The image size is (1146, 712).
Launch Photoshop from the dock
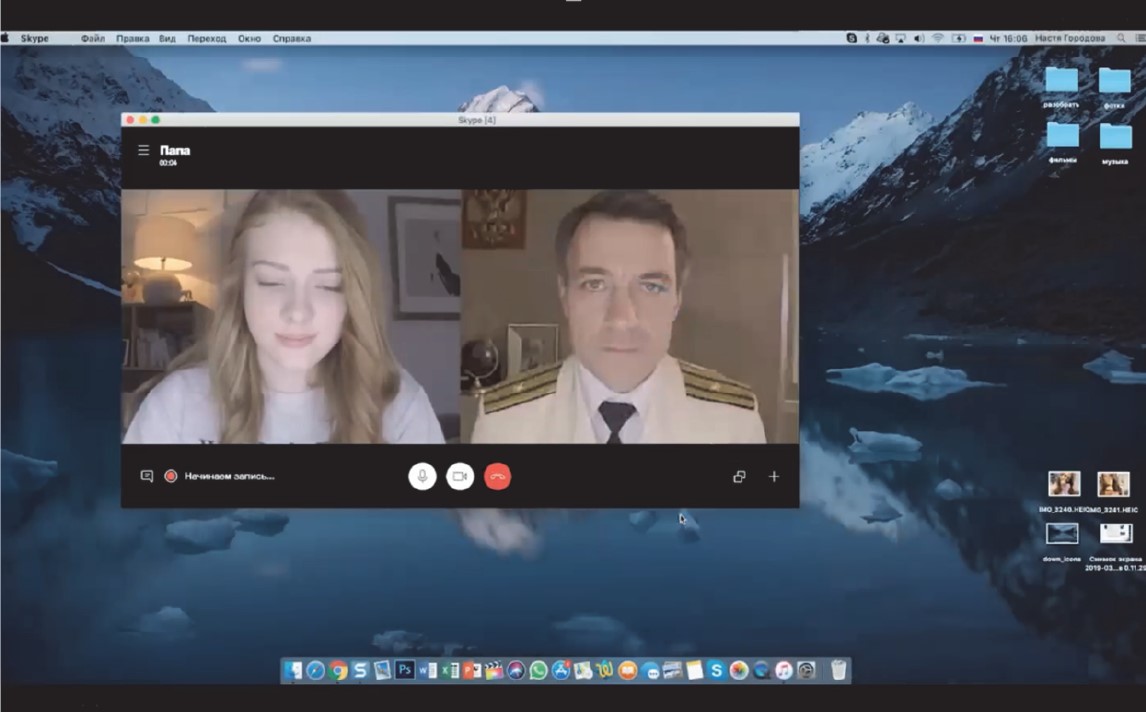point(405,671)
